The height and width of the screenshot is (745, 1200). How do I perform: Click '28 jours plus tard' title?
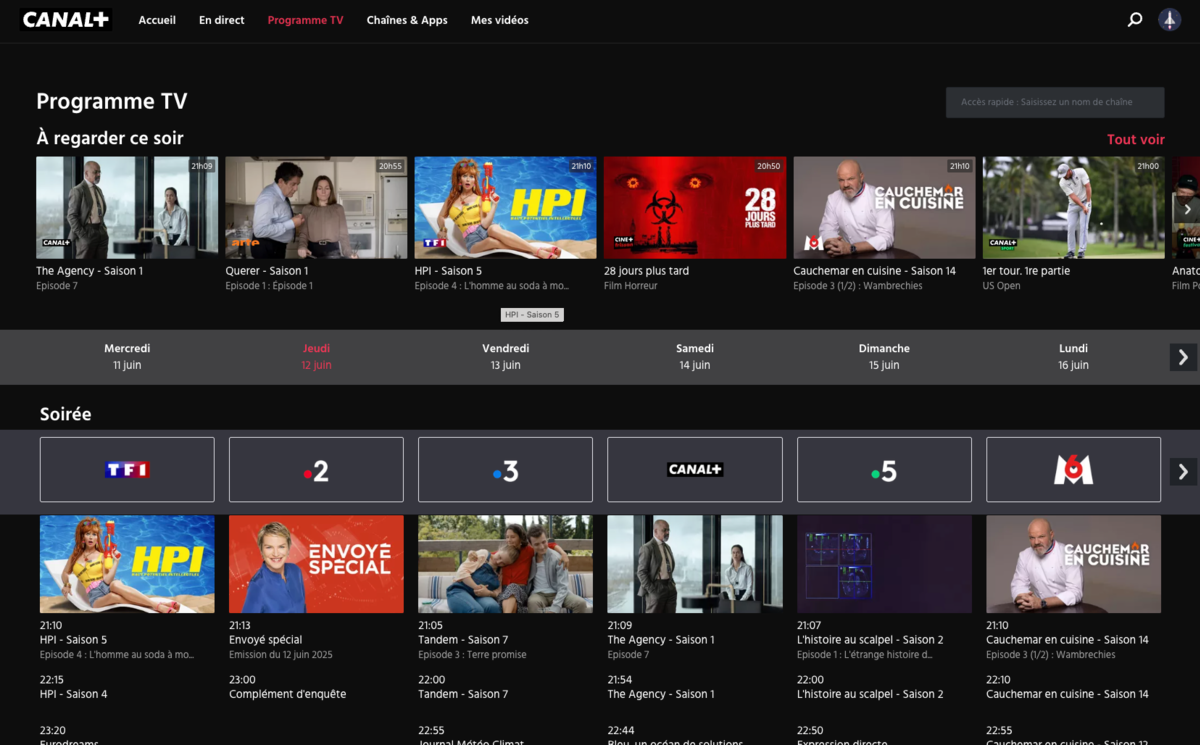[646, 271]
